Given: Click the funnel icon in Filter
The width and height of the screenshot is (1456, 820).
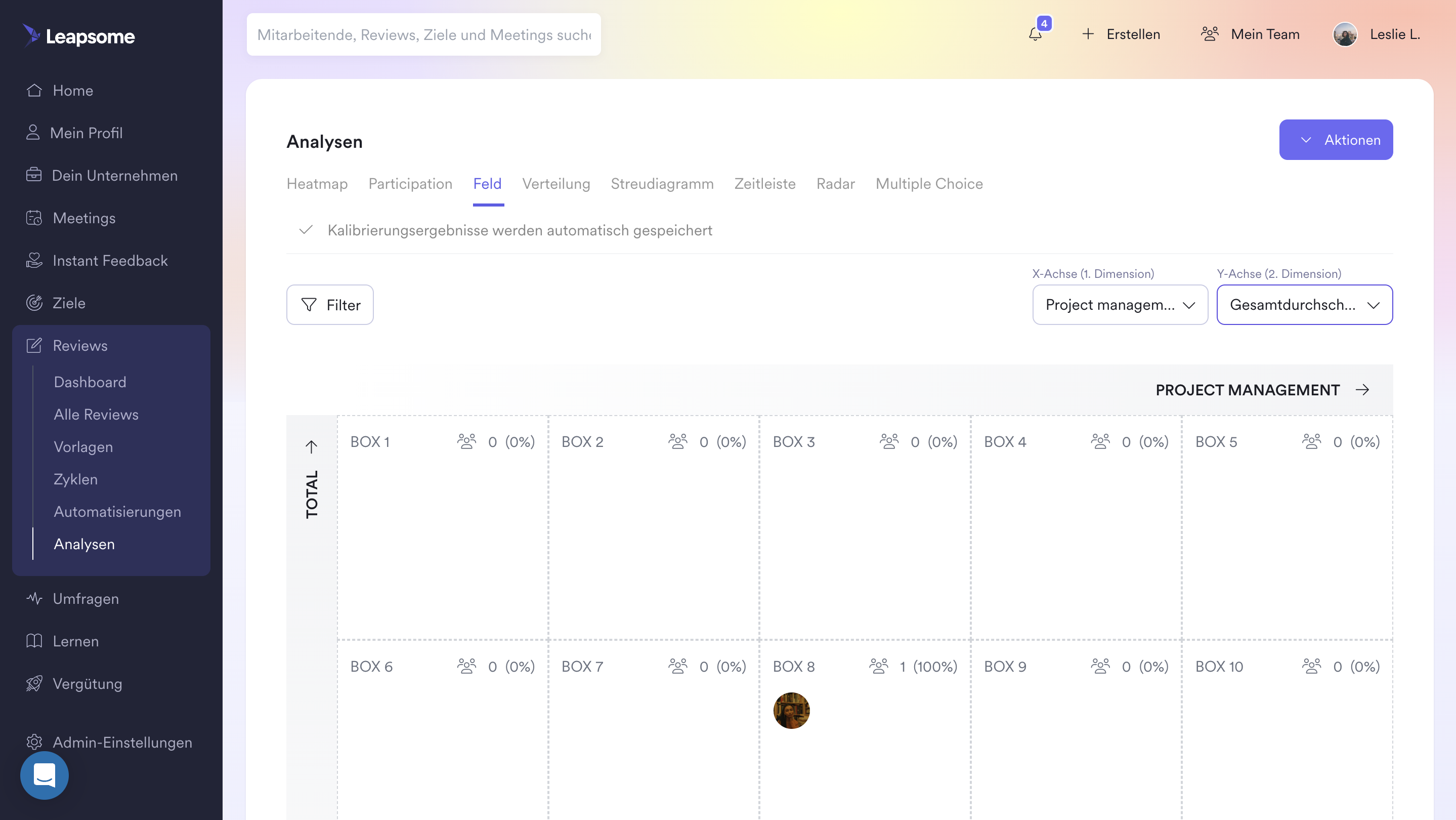Looking at the screenshot, I should 309,305.
